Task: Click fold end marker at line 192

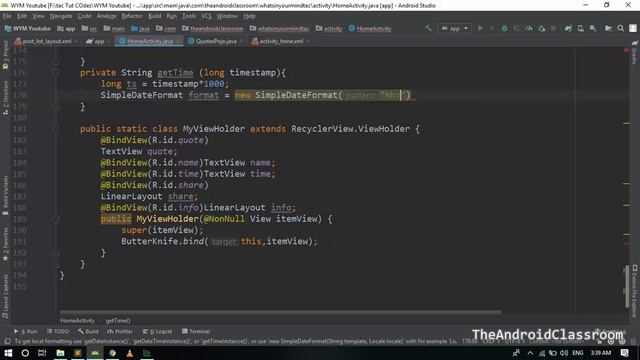Action: (56, 253)
